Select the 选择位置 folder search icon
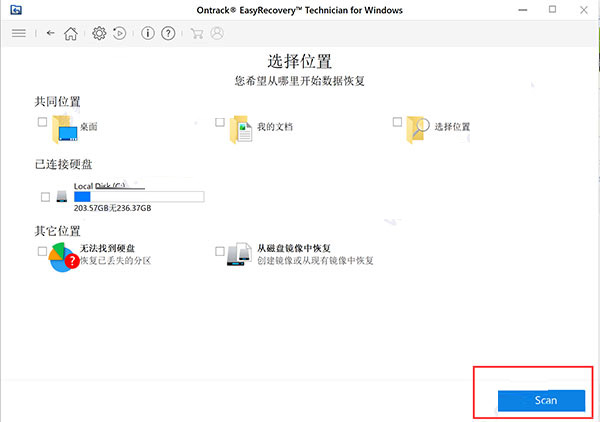 click(x=418, y=129)
